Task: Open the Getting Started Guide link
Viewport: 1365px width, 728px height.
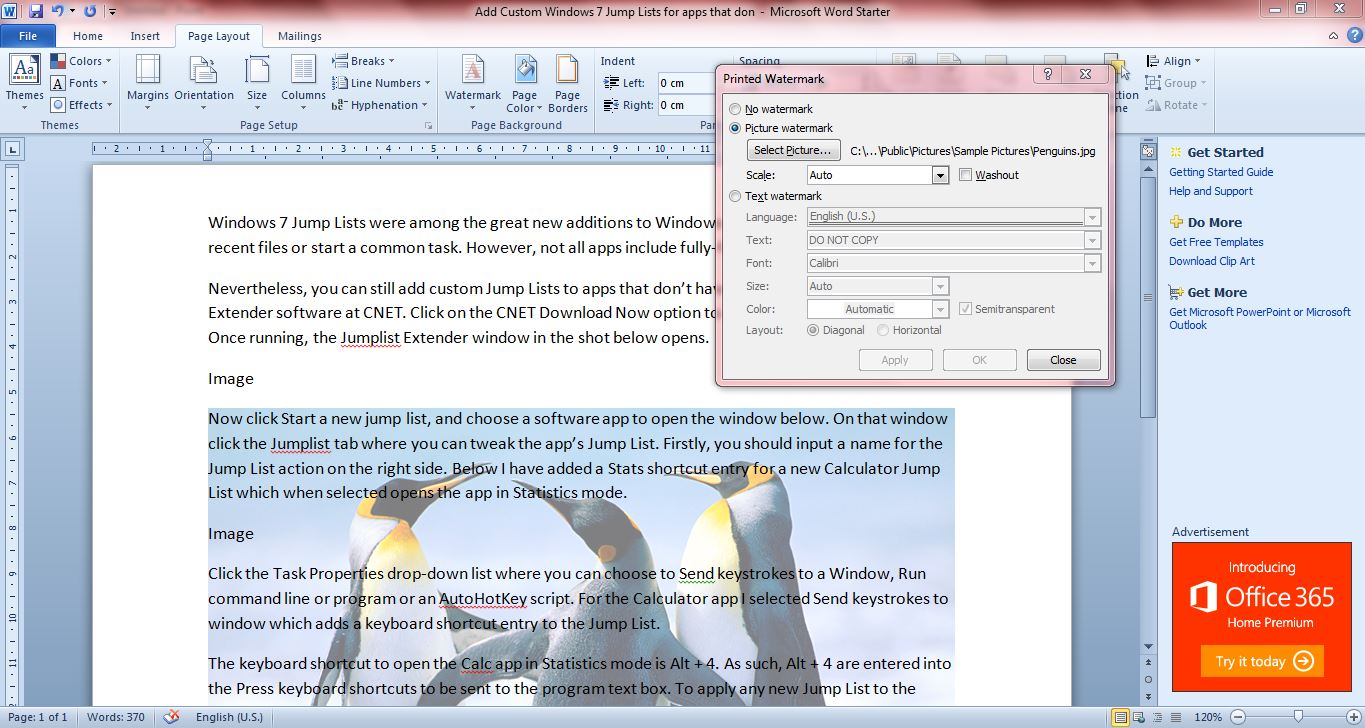Action: (x=1221, y=172)
